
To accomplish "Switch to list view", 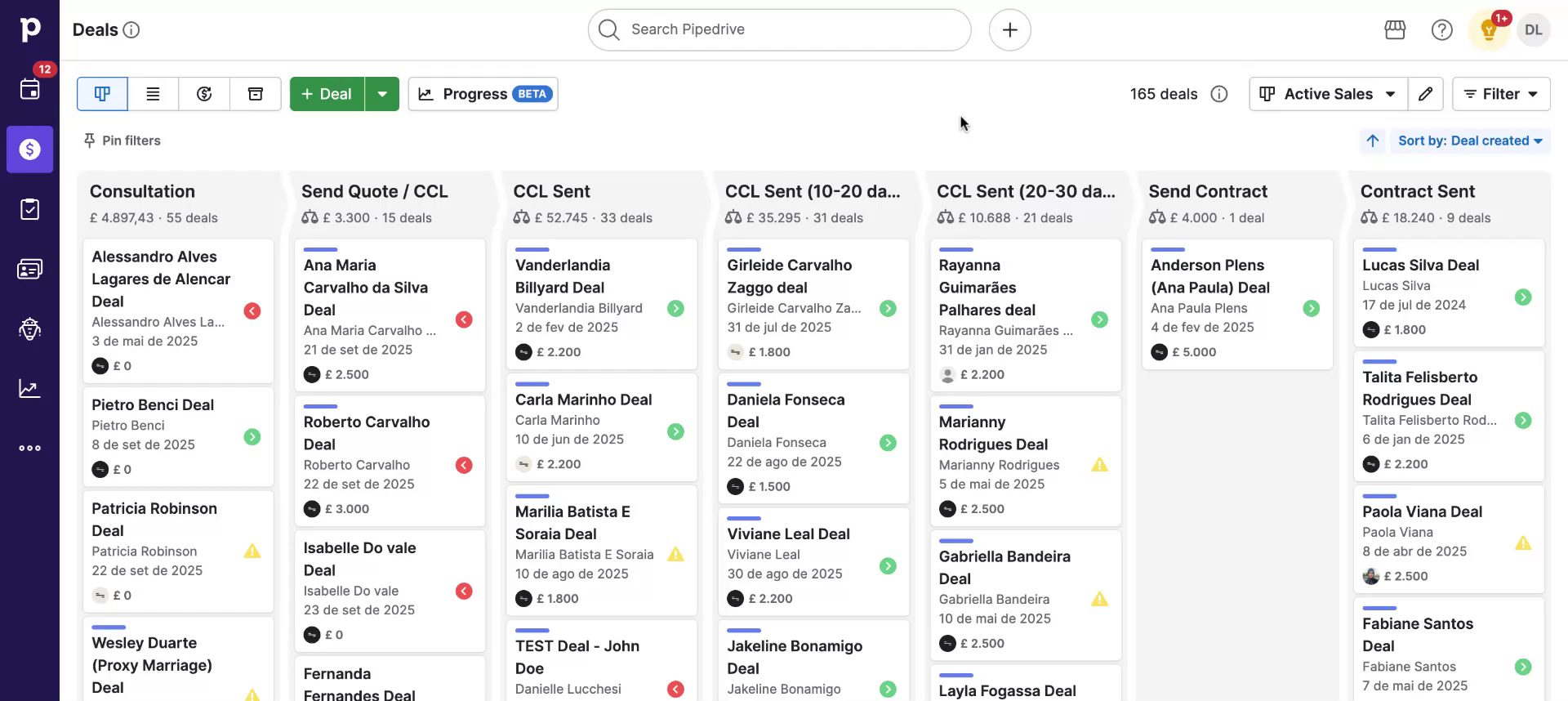I will click(153, 94).
